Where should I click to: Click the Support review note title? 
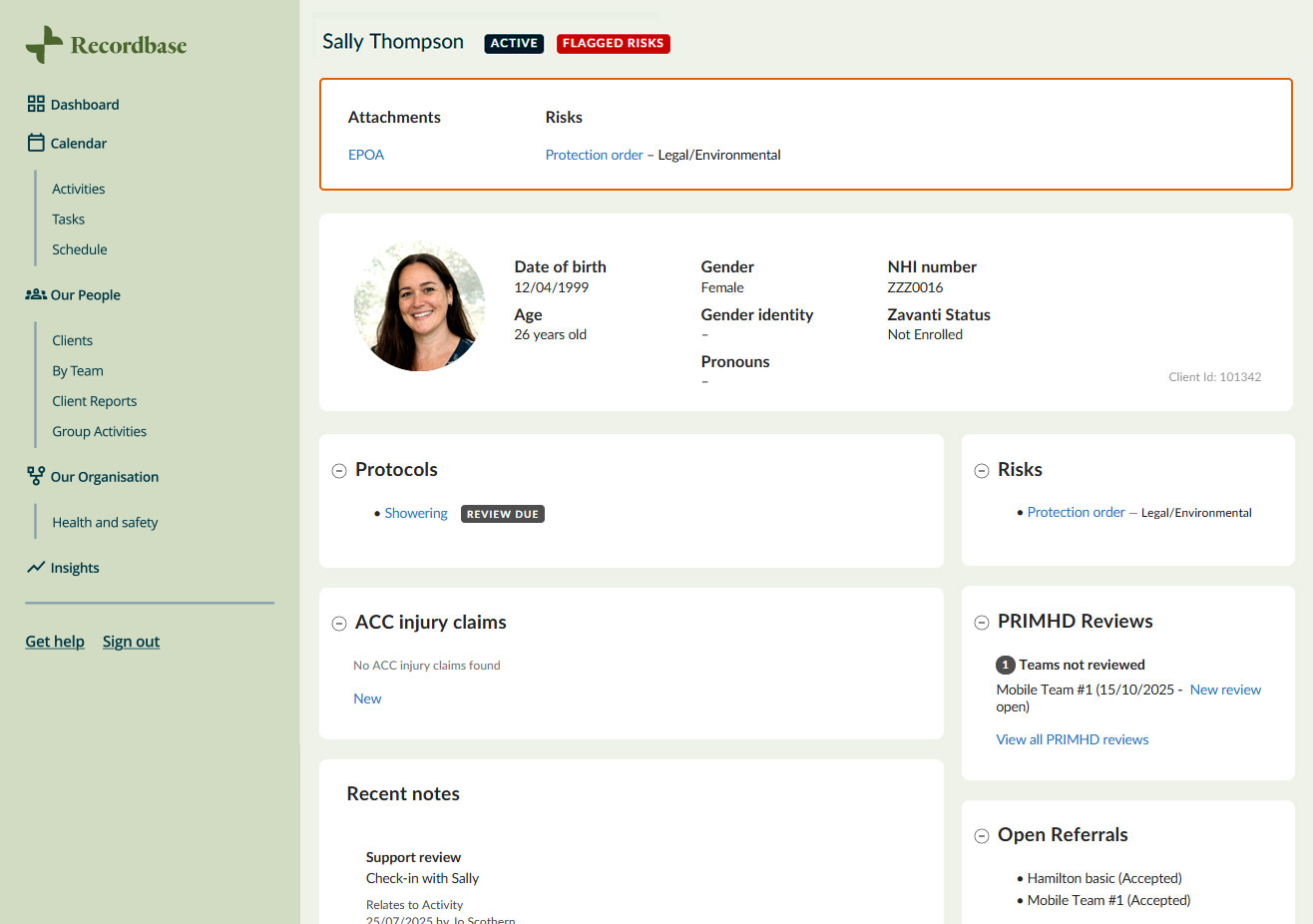pos(413,857)
